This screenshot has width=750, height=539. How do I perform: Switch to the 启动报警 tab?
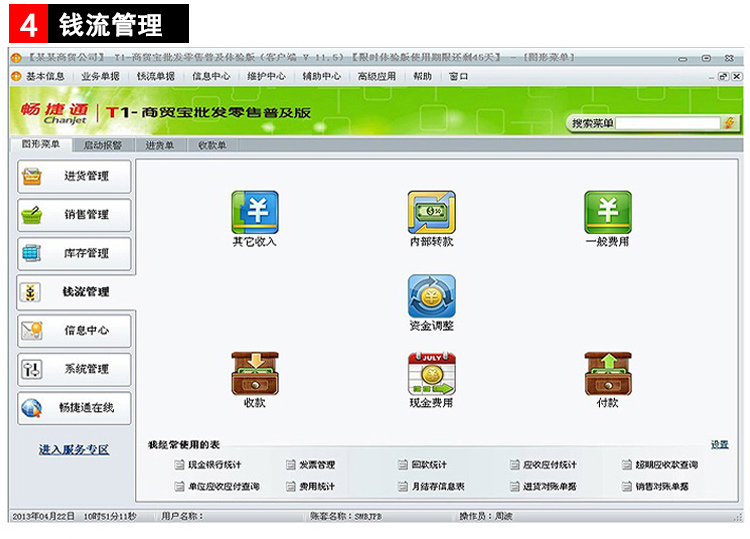pyautogui.click(x=102, y=145)
